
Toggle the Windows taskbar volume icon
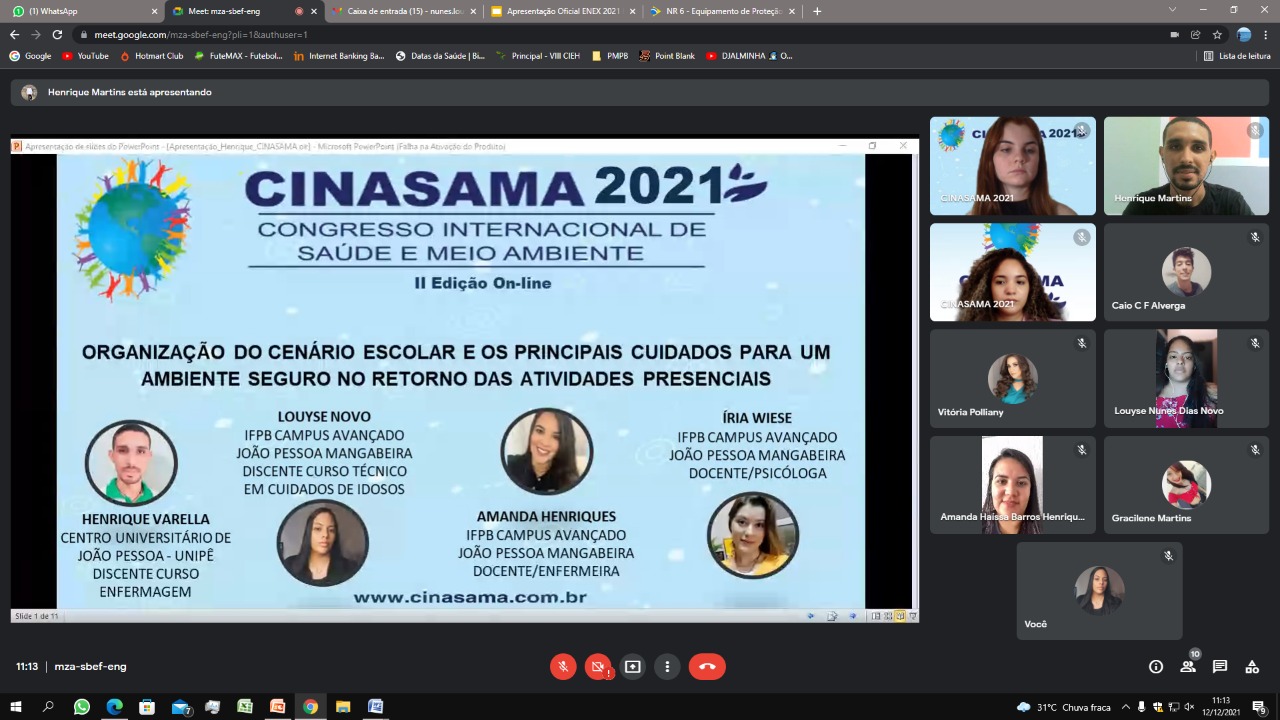(1189, 707)
